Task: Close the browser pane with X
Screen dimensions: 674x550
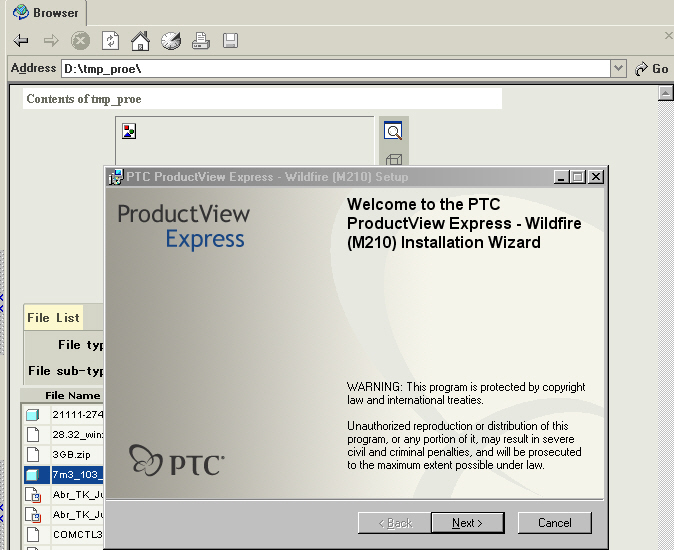Action: click(x=669, y=36)
